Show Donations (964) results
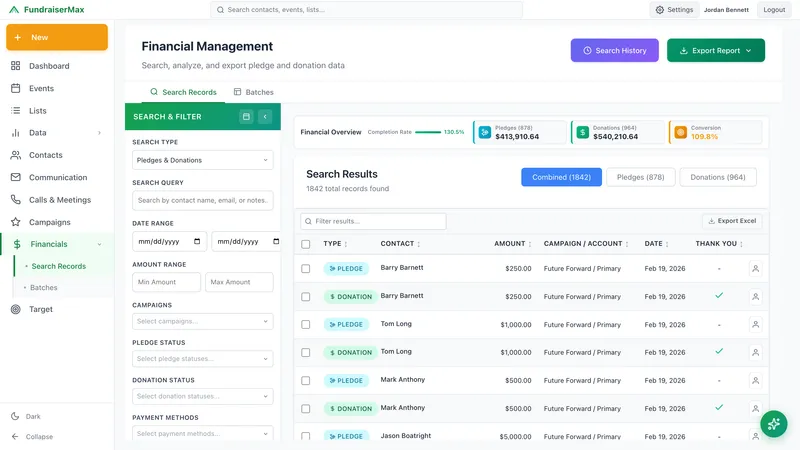 (x=717, y=177)
